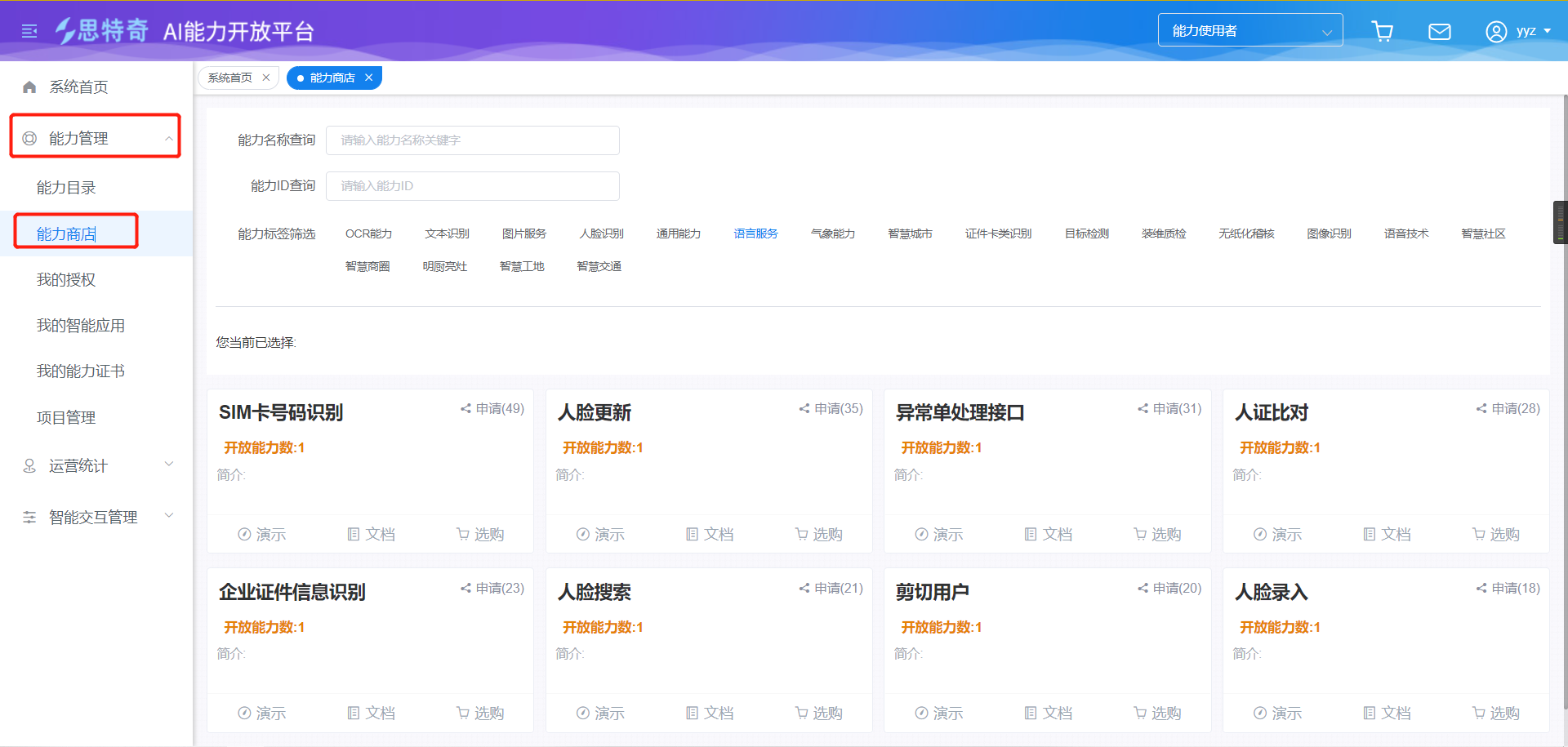Filter by 智慧社区 tag
The width and height of the screenshot is (1568, 747).
point(1483,233)
